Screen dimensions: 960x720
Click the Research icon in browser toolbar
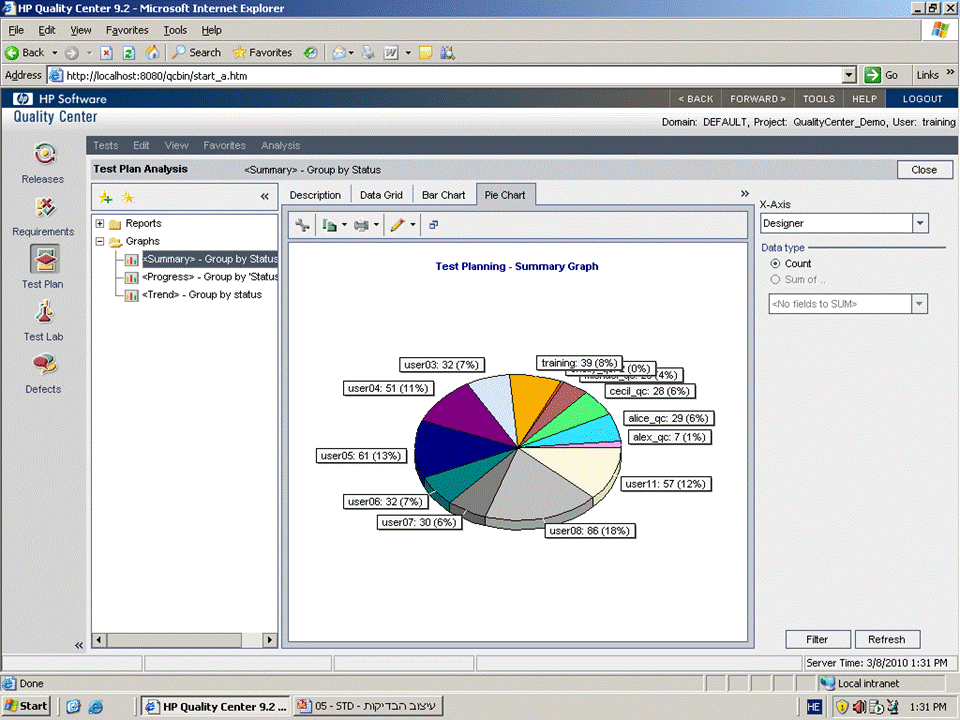(x=448, y=53)
